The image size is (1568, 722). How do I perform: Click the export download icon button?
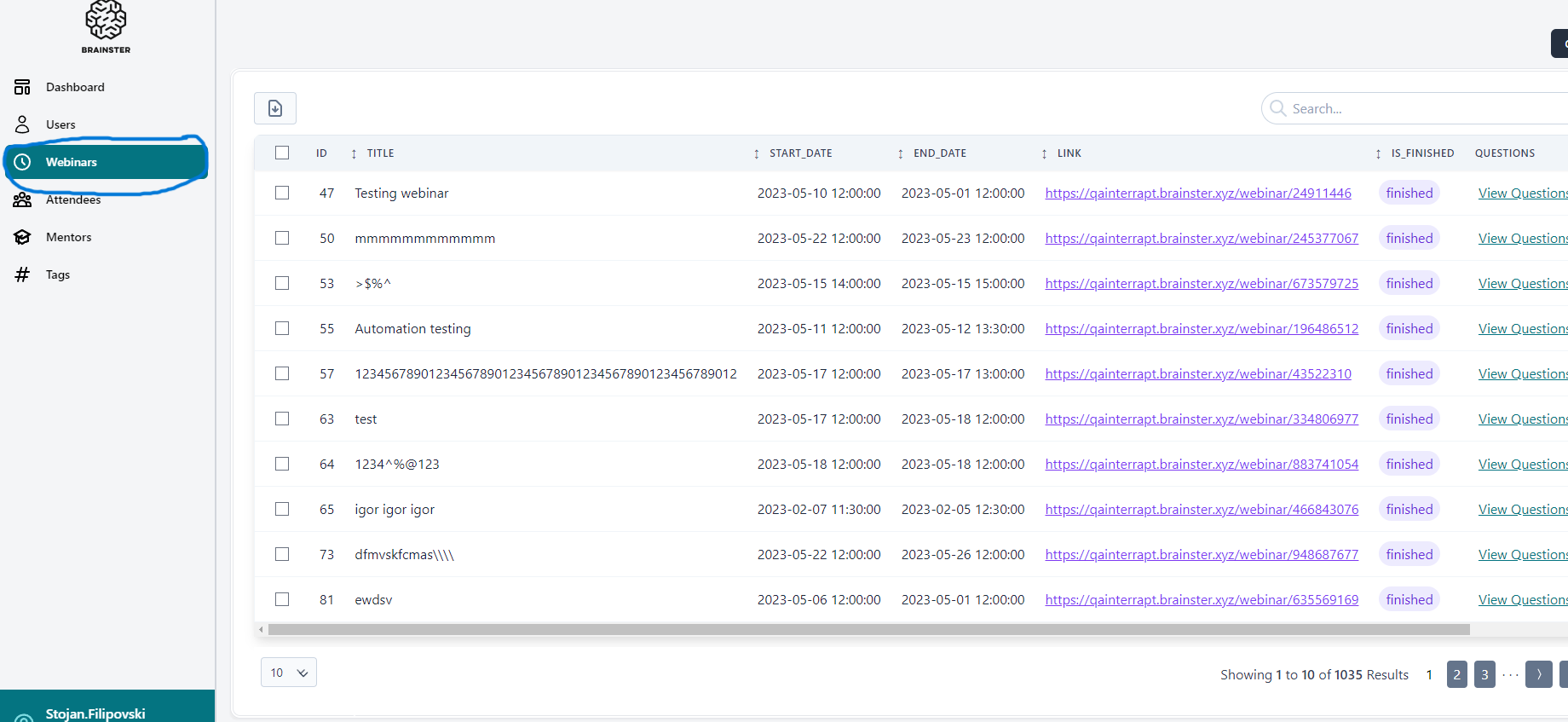[x=275, y=108]
